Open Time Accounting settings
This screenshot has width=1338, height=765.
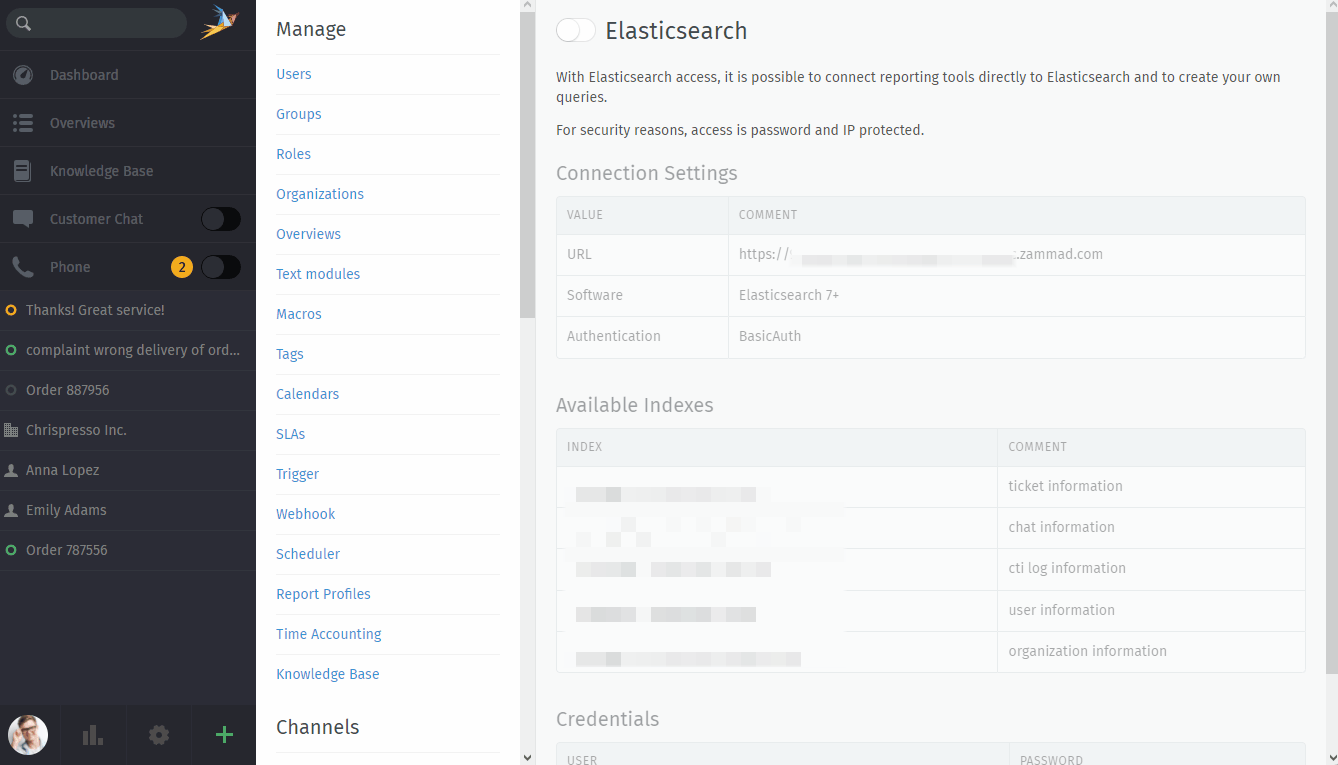[329, 634]
